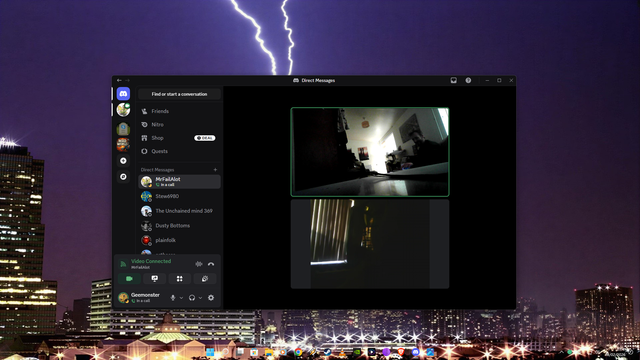Open Discord icon in the taskbar
The height and width of the screenshot is (360, 640).
point(416,352)
